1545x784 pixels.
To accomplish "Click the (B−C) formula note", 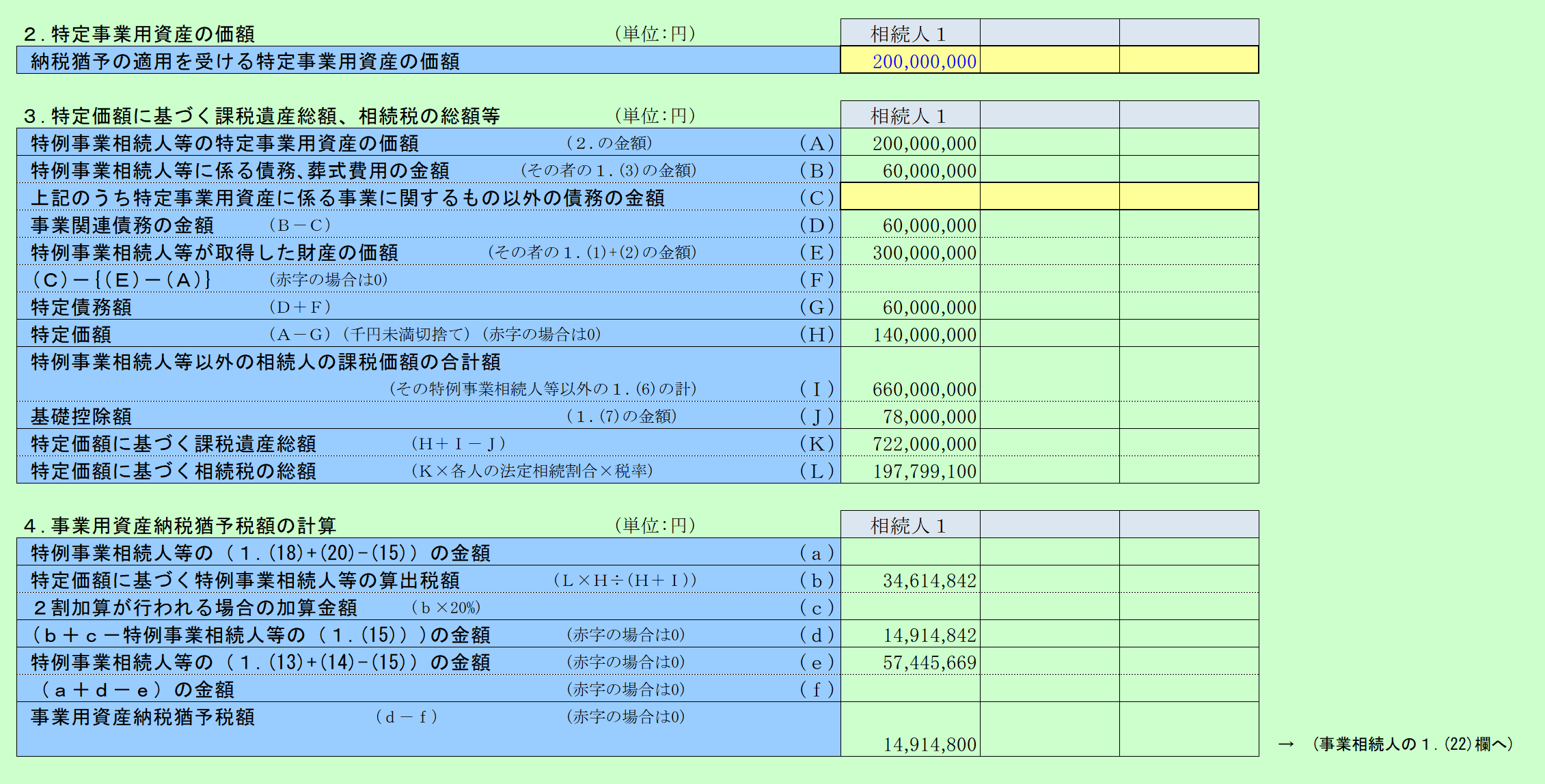I will tap(299, 225).
